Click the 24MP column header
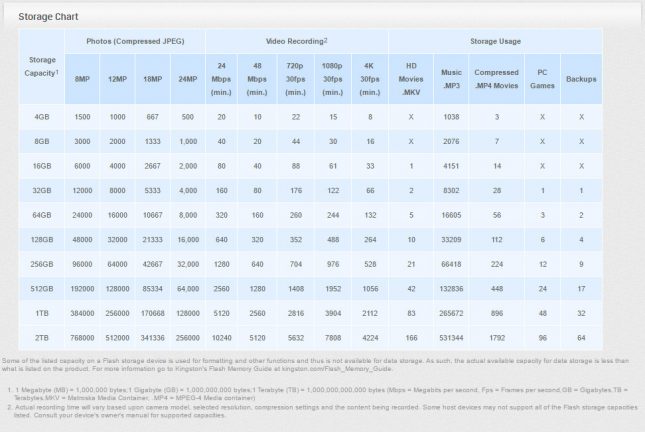 187,78
